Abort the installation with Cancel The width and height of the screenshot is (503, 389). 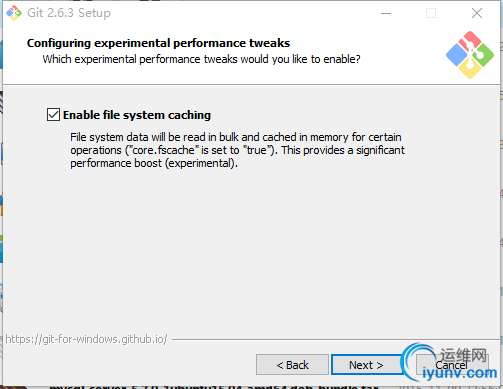451,365
